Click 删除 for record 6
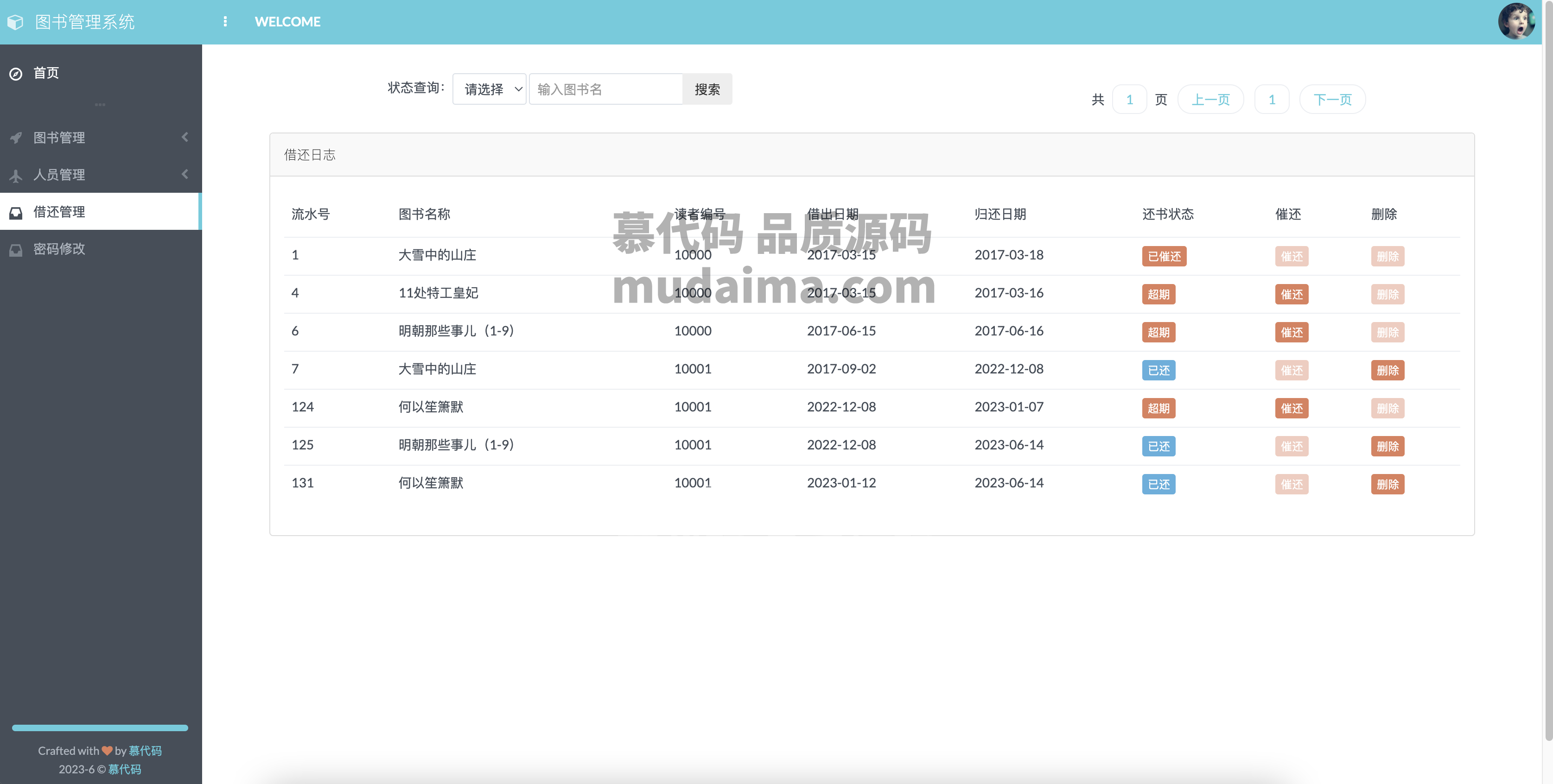 (1387, 332)
